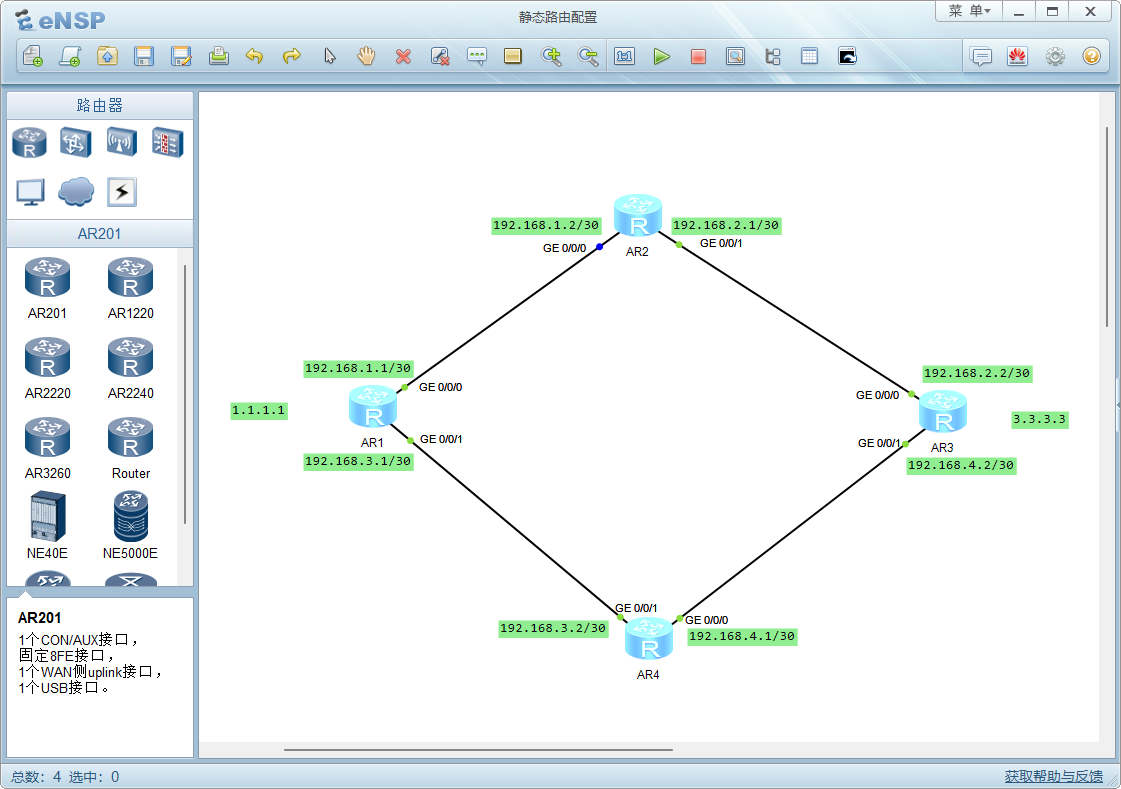Pick the AR2220 router device
The height and width of the screenshot is (789, 1121).
pyautogui.click(x=47, y=368)
